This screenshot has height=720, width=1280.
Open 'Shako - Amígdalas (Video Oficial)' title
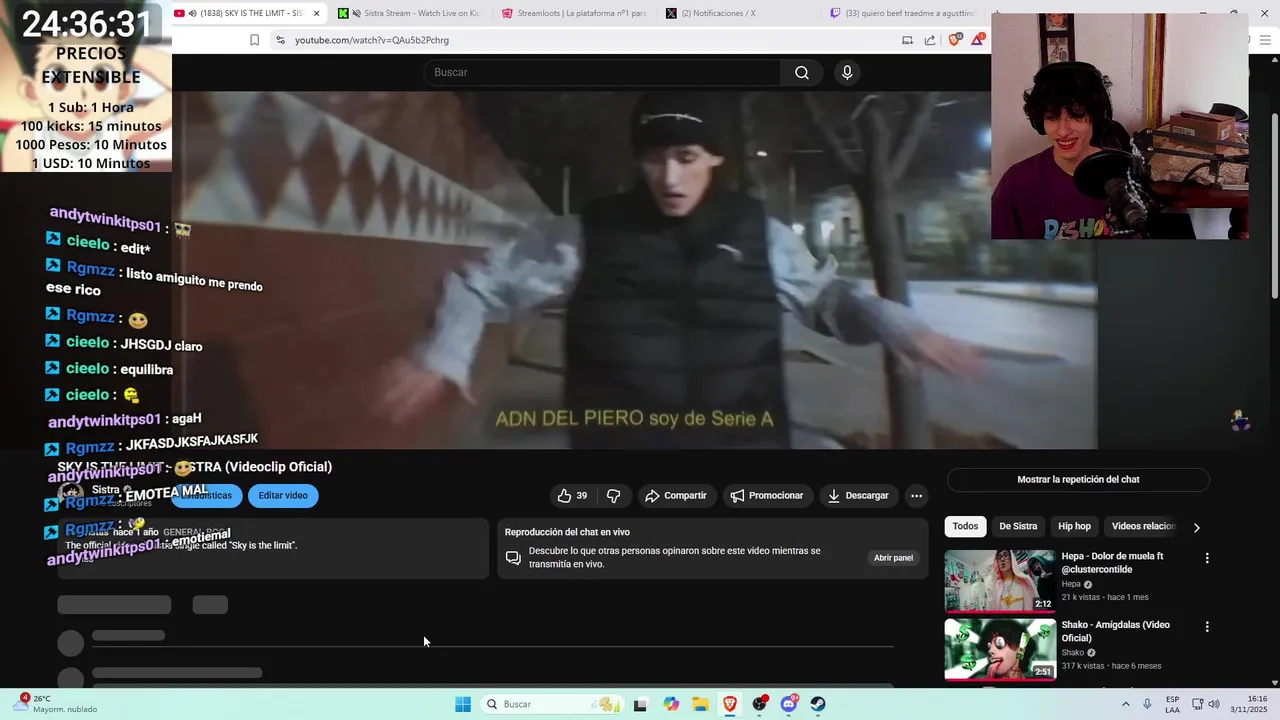(x=1115, y=631)
